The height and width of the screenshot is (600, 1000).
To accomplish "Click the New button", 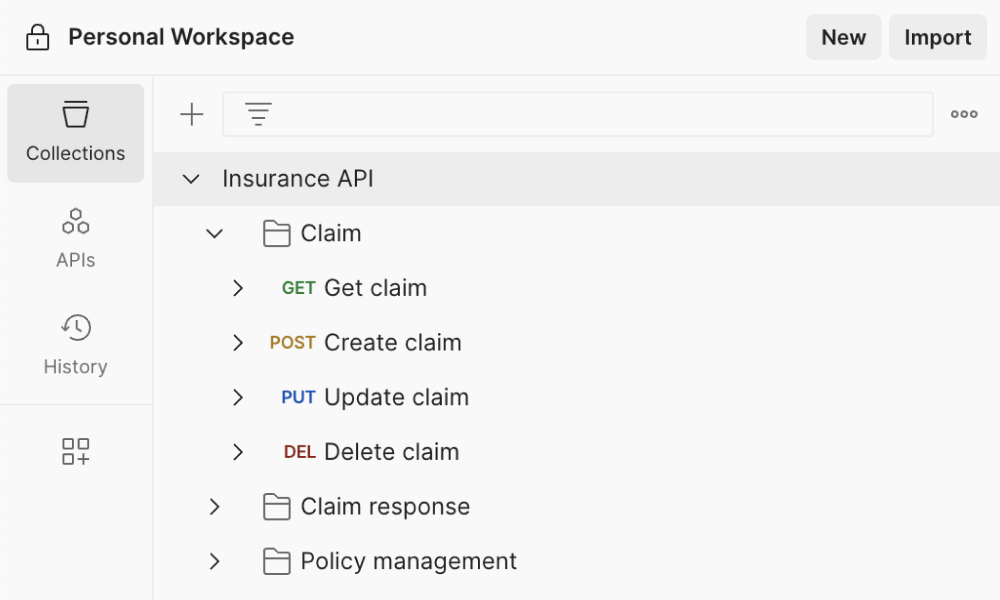I will click(x=843, y=37).
